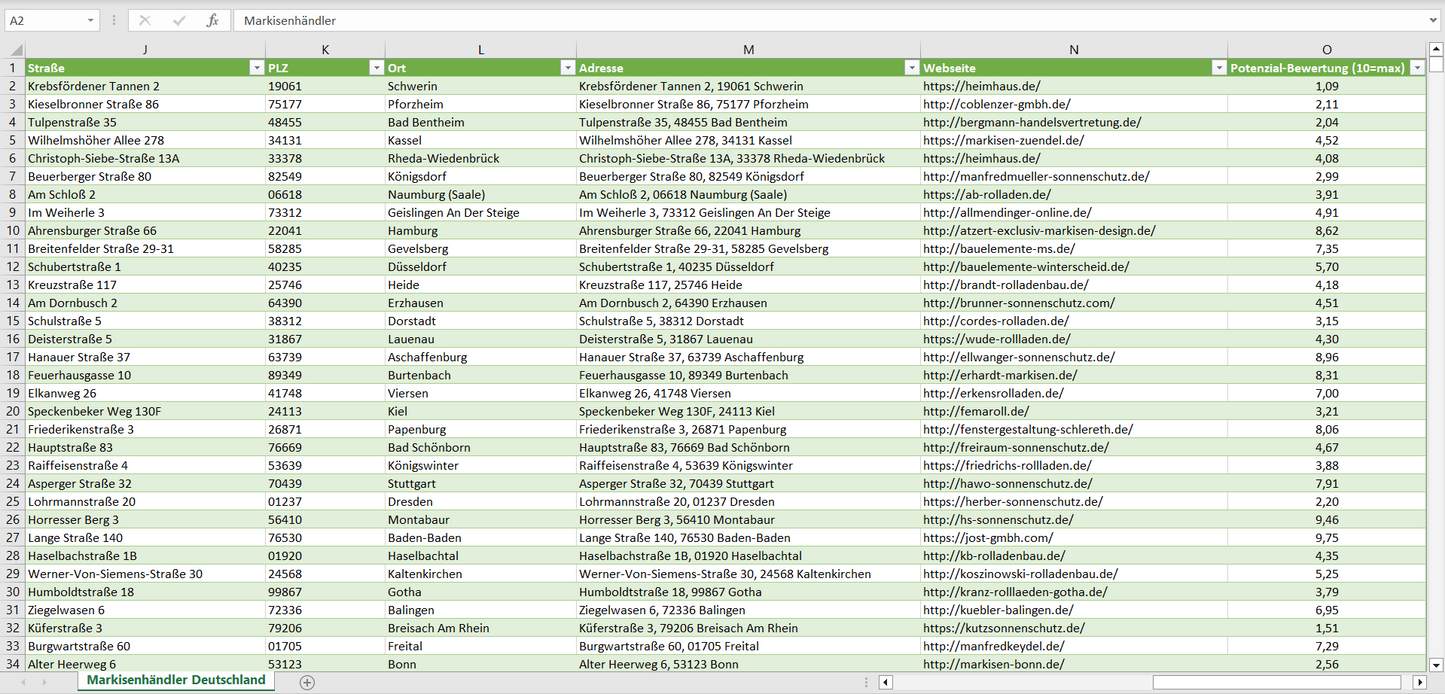This screenshot has height=694, width=1445.
Task: Open the Straße column filter dropdown
Action: tap(255, 68)
